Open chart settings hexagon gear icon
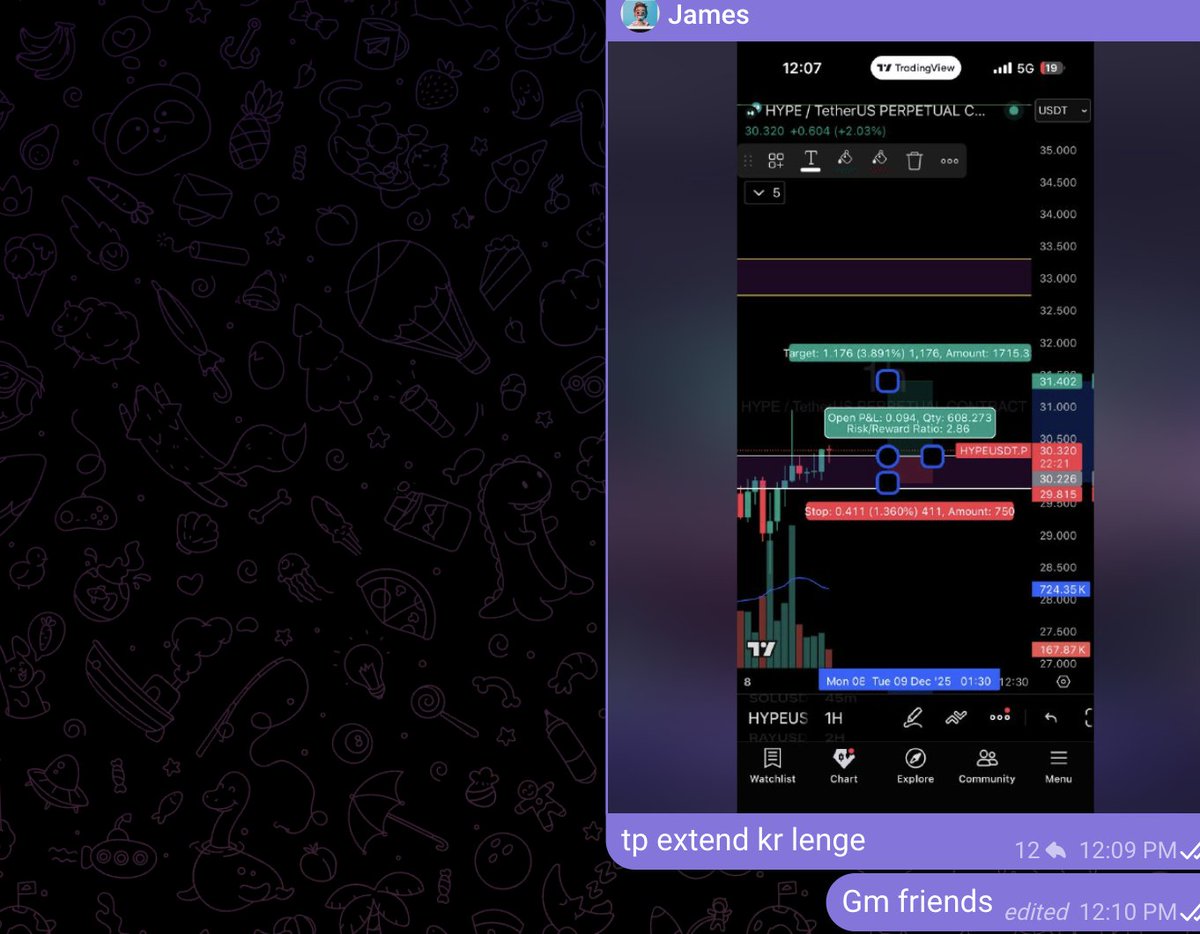Screen dimensions: 1200x934 [x=1062, y=681]
